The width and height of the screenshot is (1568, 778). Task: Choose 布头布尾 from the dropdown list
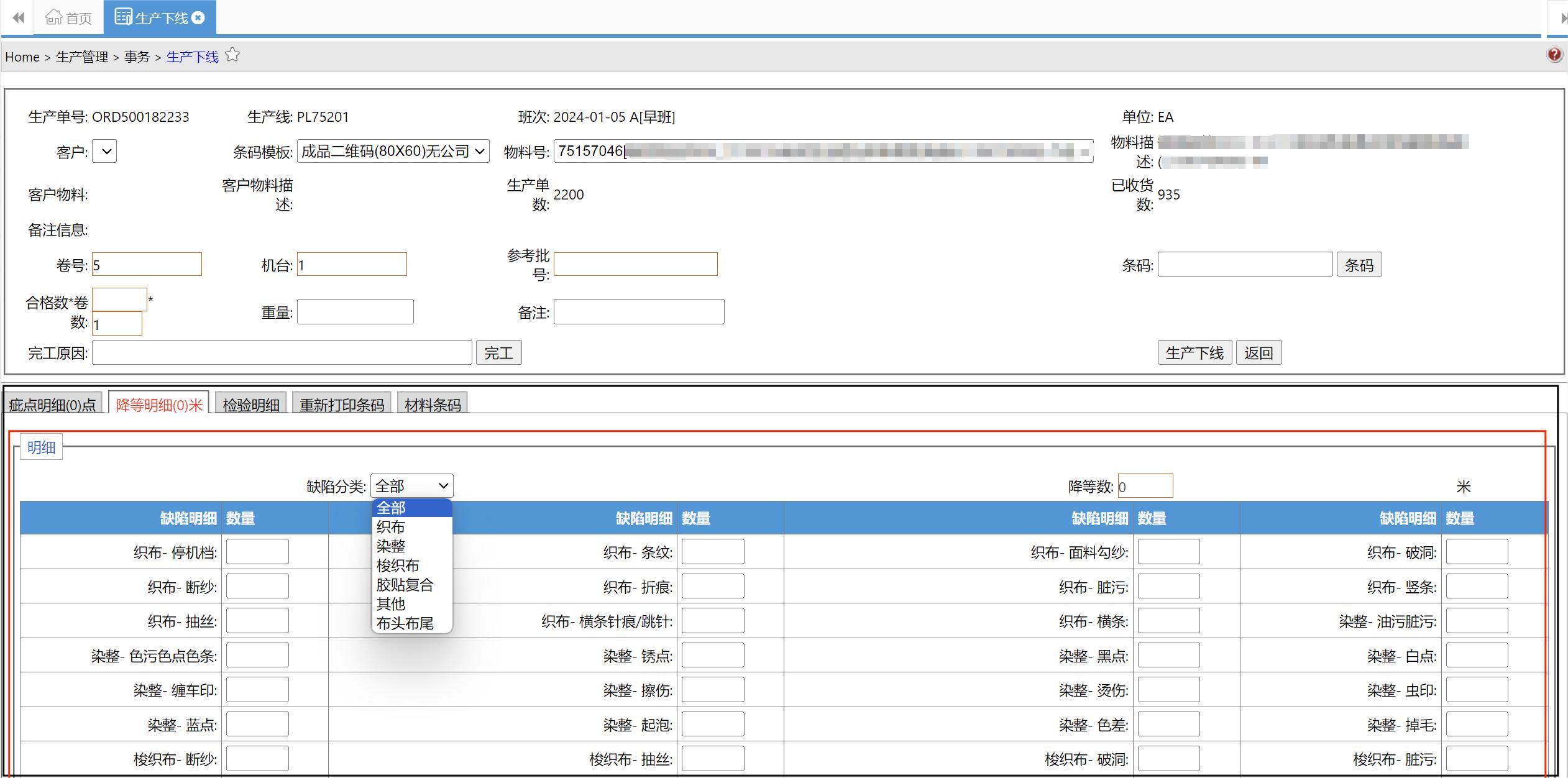411,623
